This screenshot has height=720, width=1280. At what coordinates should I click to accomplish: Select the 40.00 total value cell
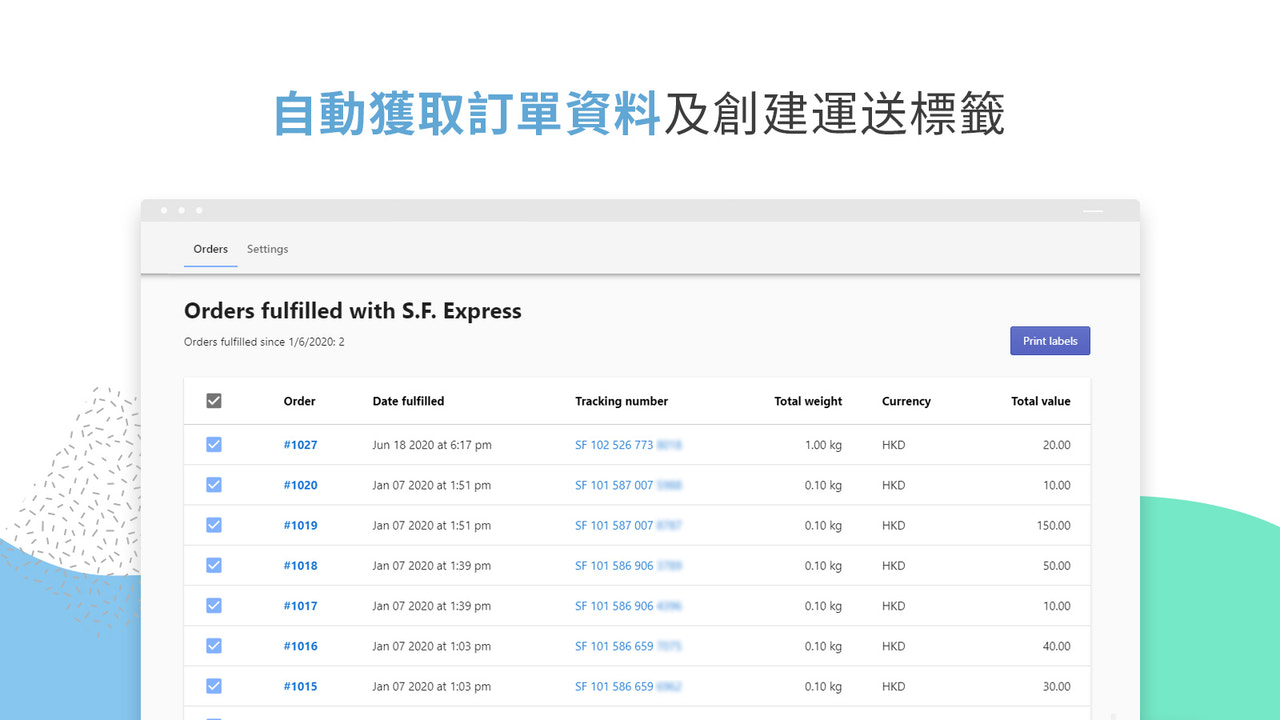[1056, 646]
